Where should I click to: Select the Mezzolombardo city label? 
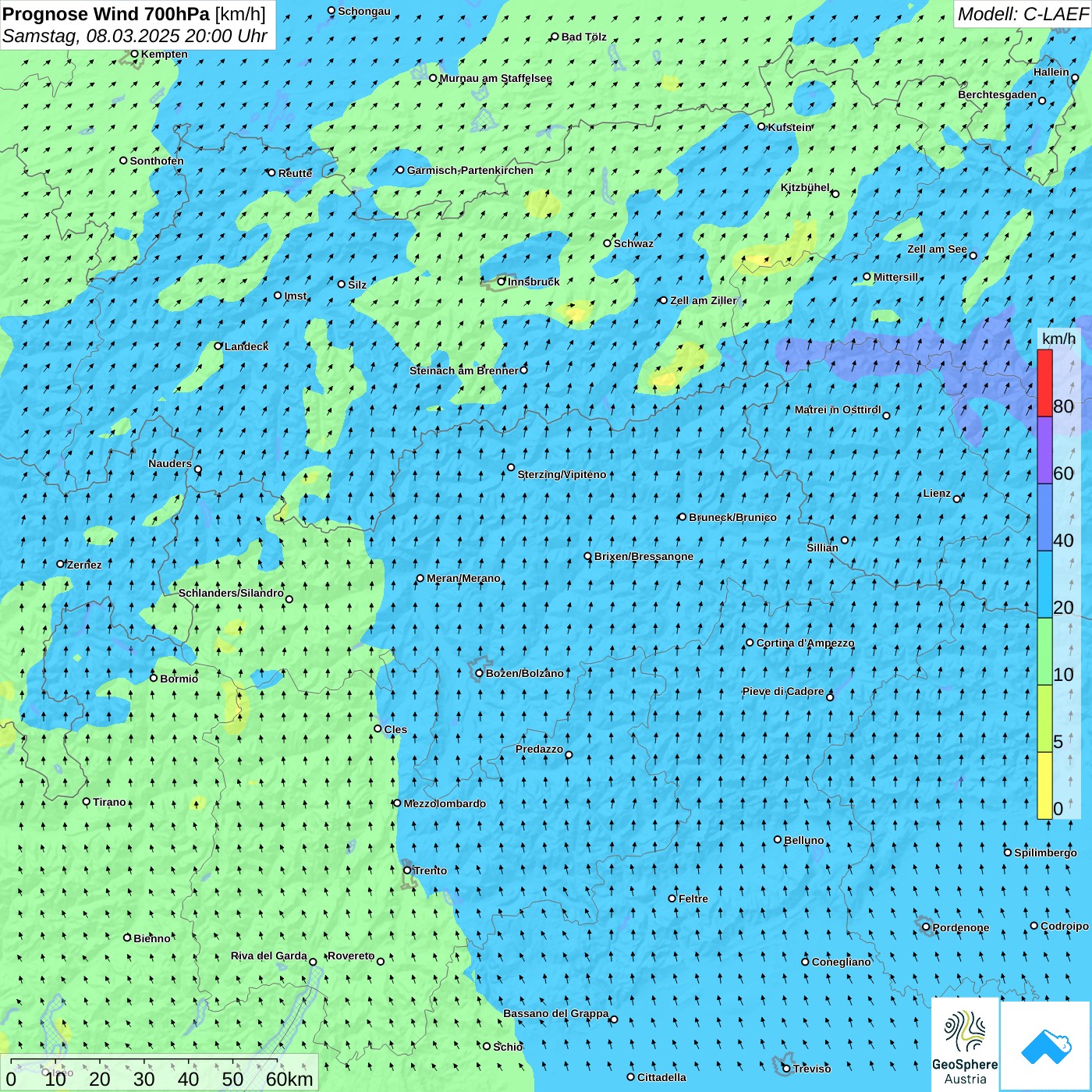coord(445,803)
